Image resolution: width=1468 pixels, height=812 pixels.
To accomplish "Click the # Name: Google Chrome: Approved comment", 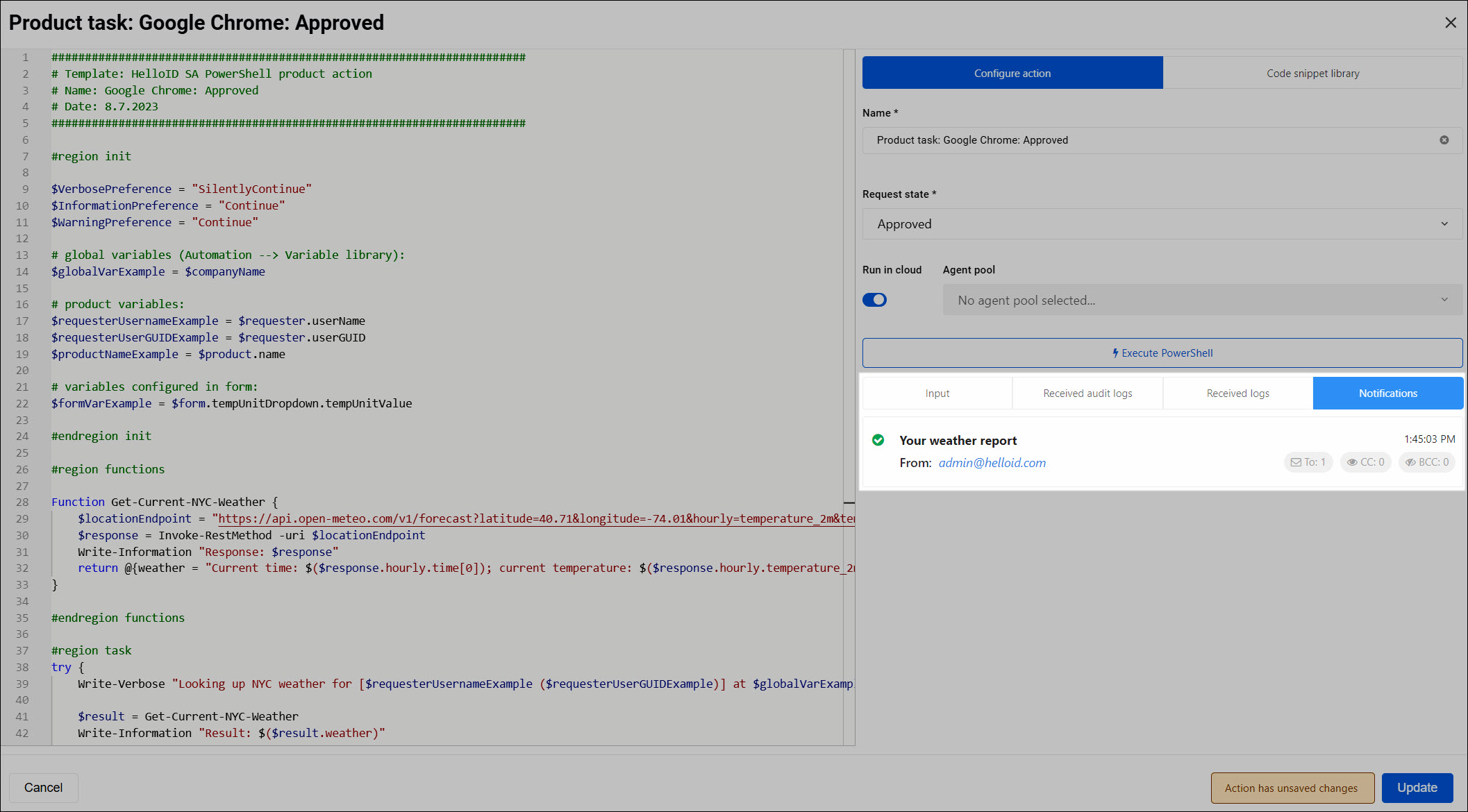I will click(155, 90).
